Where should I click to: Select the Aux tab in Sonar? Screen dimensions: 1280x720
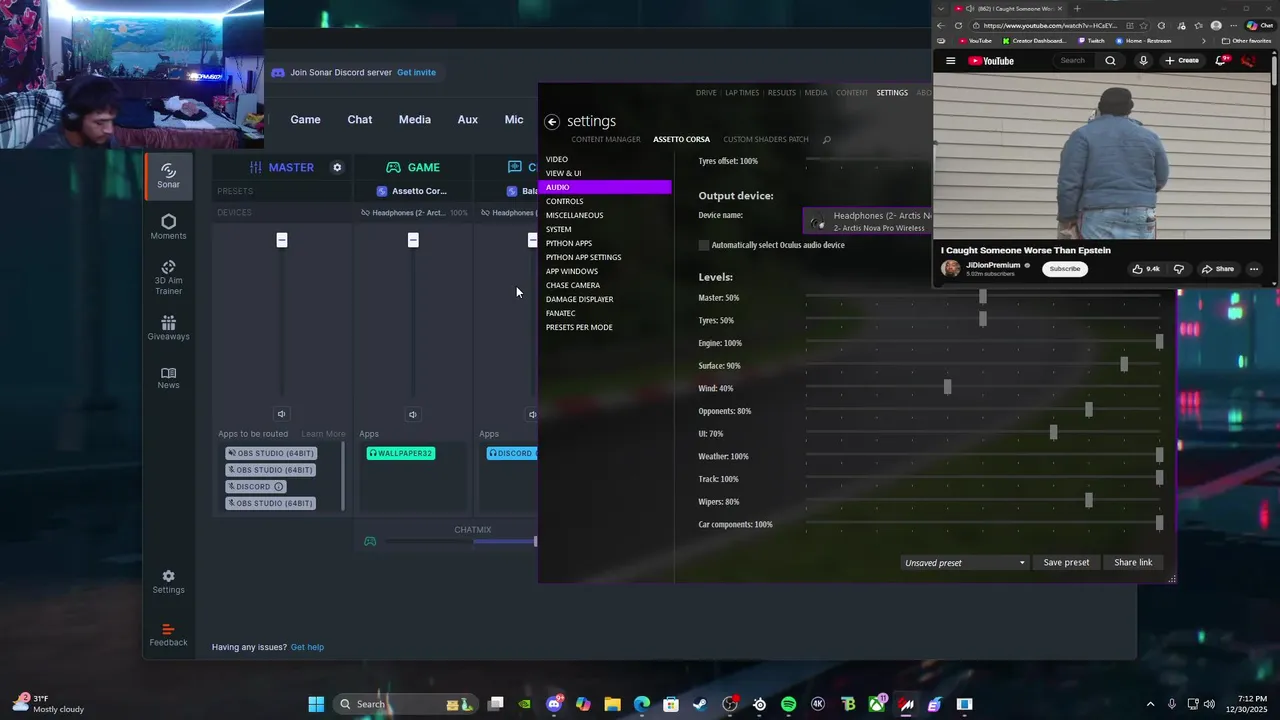click(467, 119)
